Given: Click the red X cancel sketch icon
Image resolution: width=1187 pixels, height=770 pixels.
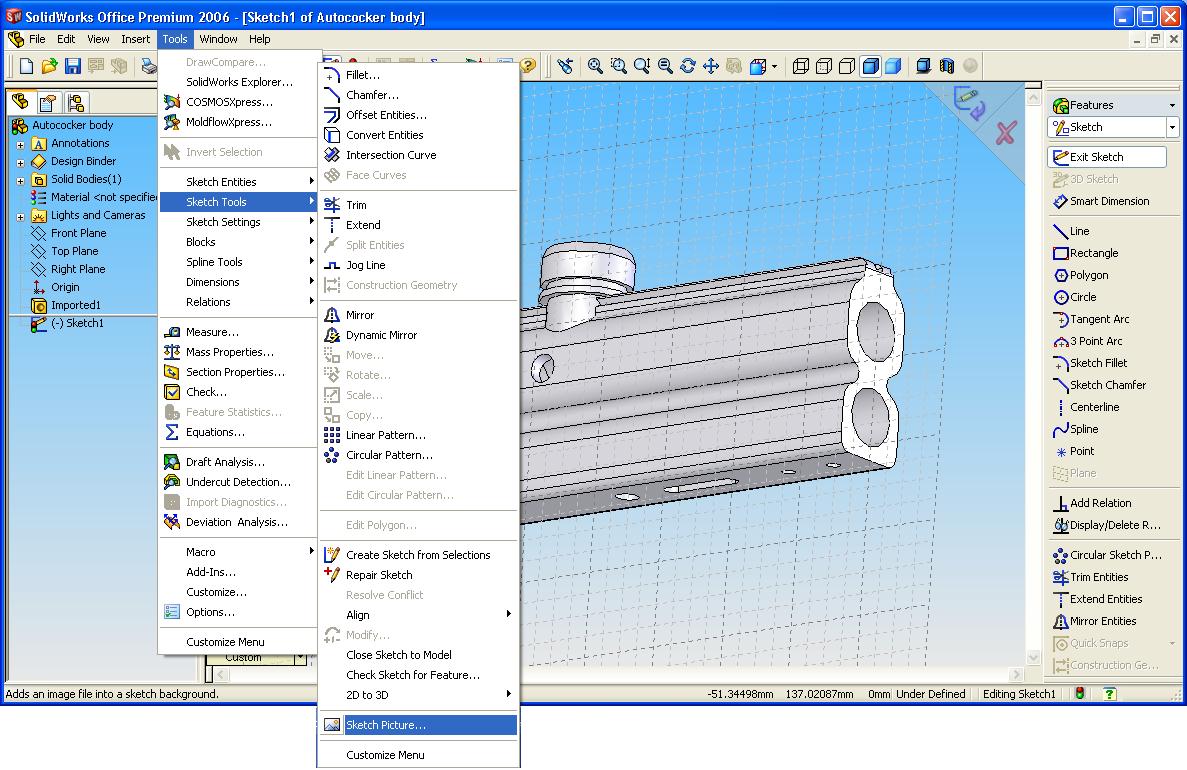Looking at the screenshot, I should point(1005,133).
